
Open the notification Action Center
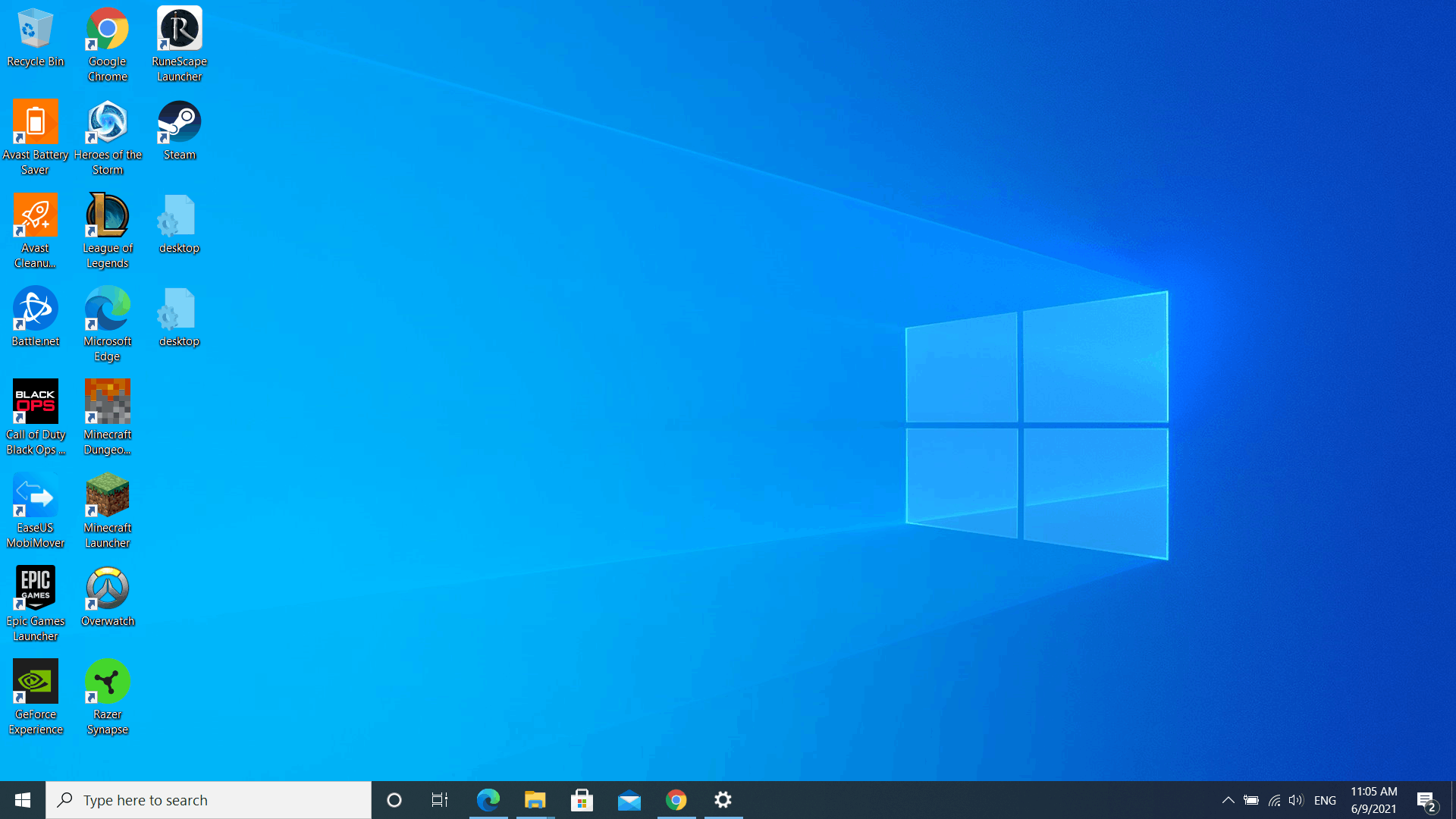tap(1426, 800)
